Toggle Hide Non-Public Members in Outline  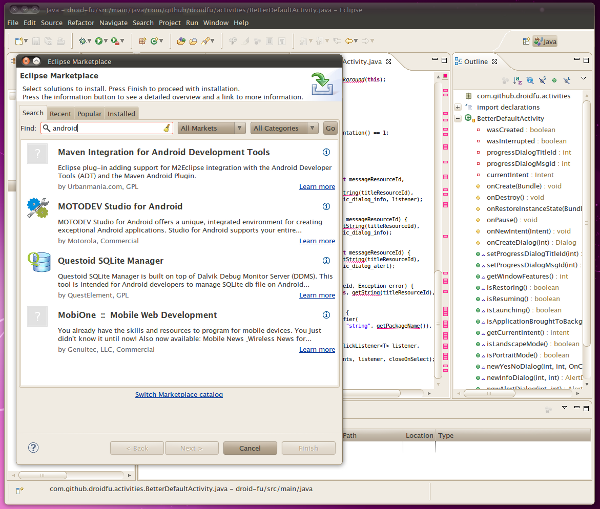554,80
